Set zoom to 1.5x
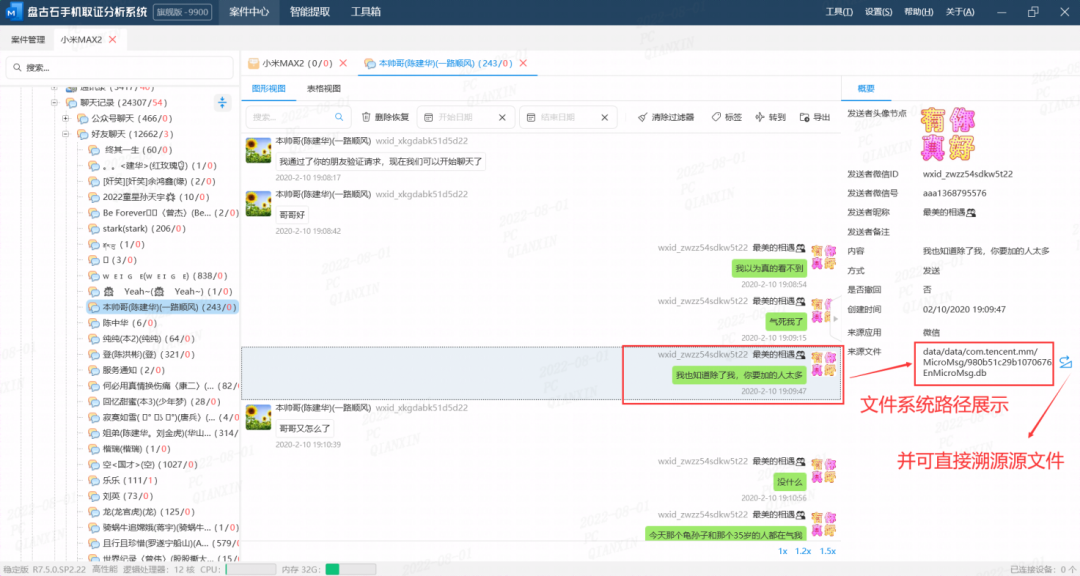This screenshot has height=576, width=1080. [x=827, y=551]
